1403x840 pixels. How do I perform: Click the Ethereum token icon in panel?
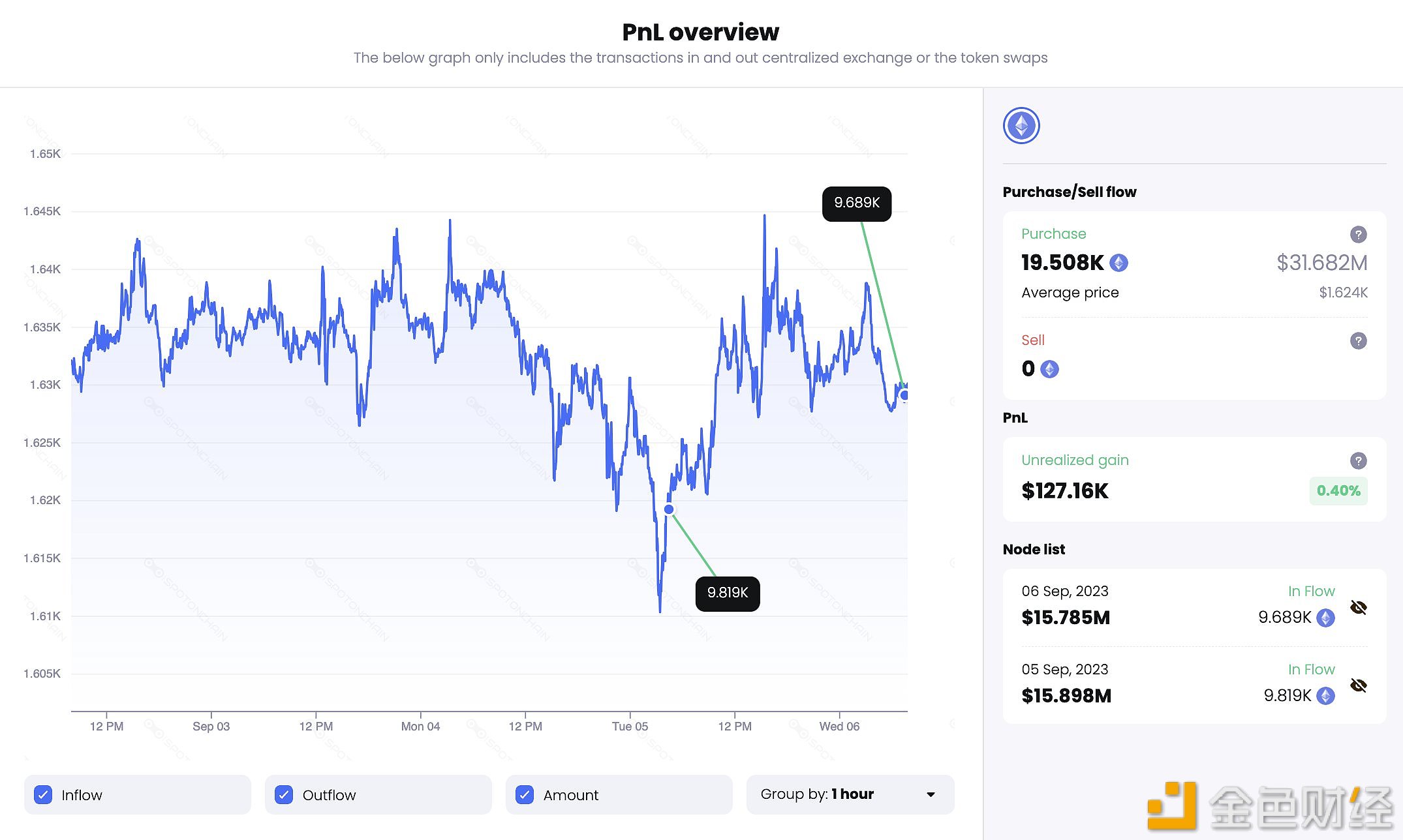pyautogui.click(x=1021, y=125)
